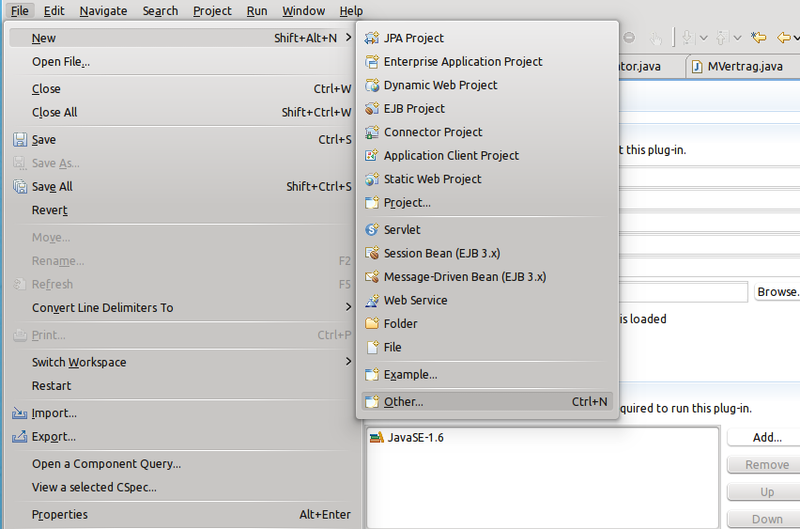Expand Convert Line Delimiters To submenu
Screen dimensions: 800x529
click(x=348, y=308)
